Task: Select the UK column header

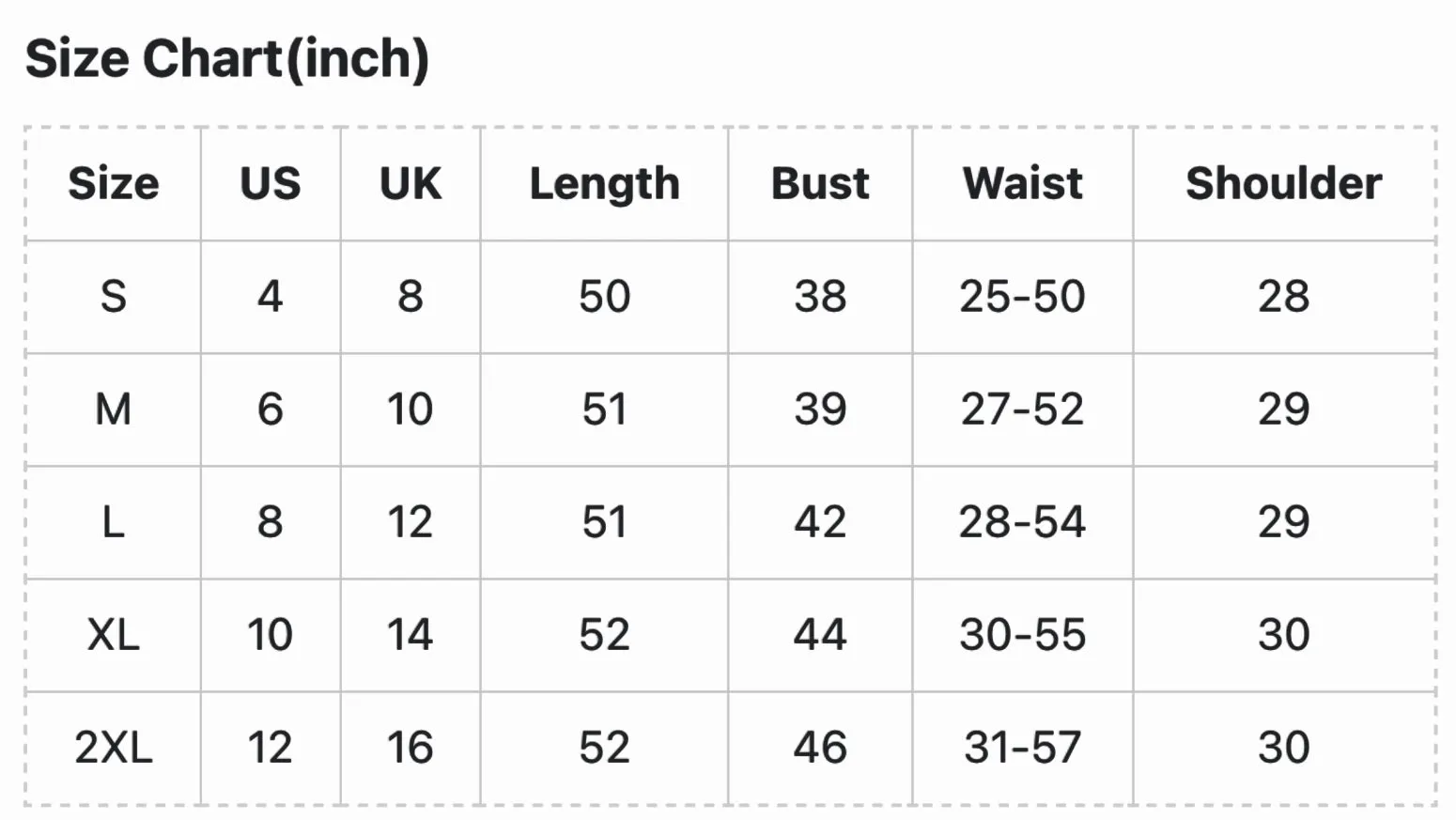Action: (410, 183)
